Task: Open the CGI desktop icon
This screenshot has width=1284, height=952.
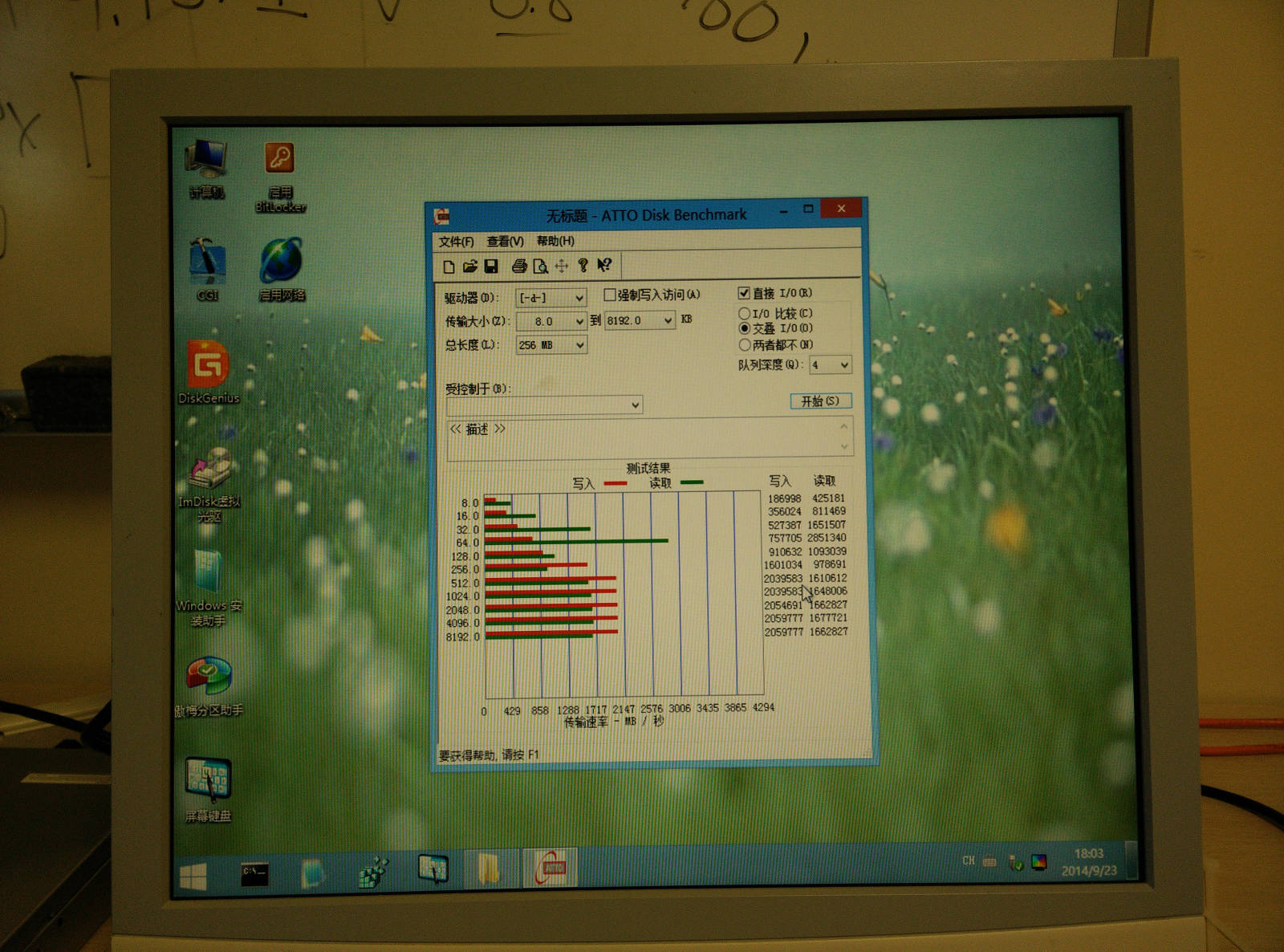Action: point(207,270)
